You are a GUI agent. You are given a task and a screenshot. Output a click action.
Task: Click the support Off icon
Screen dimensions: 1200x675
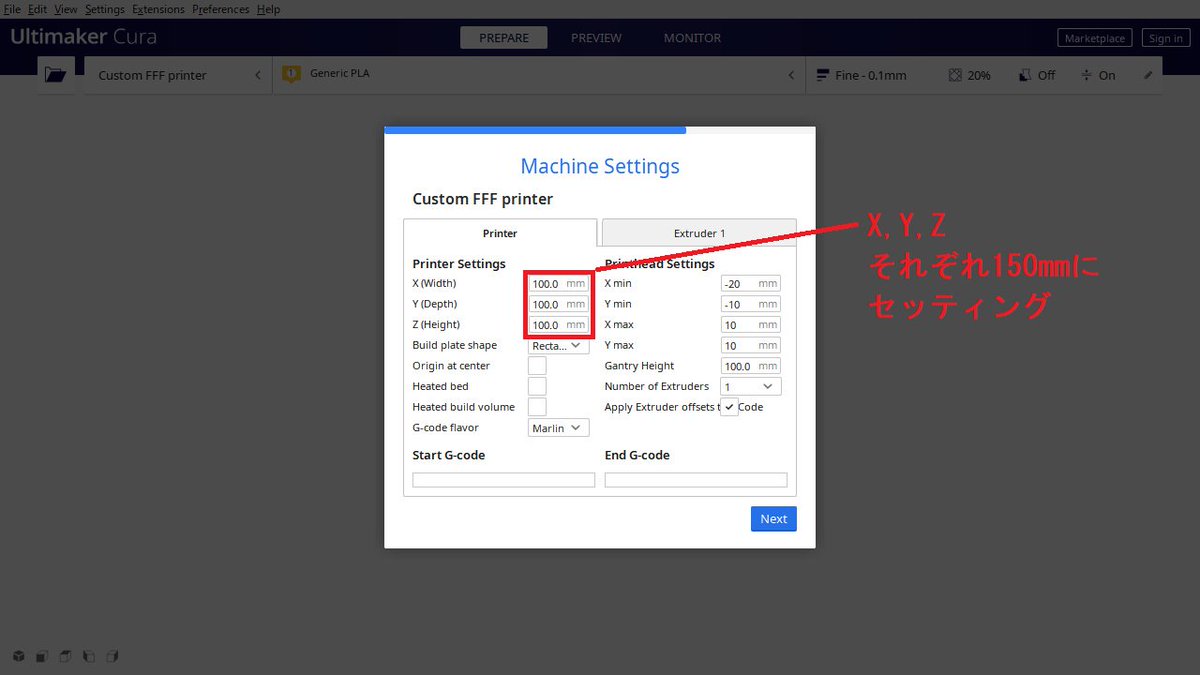click(x=1025, y=75)
